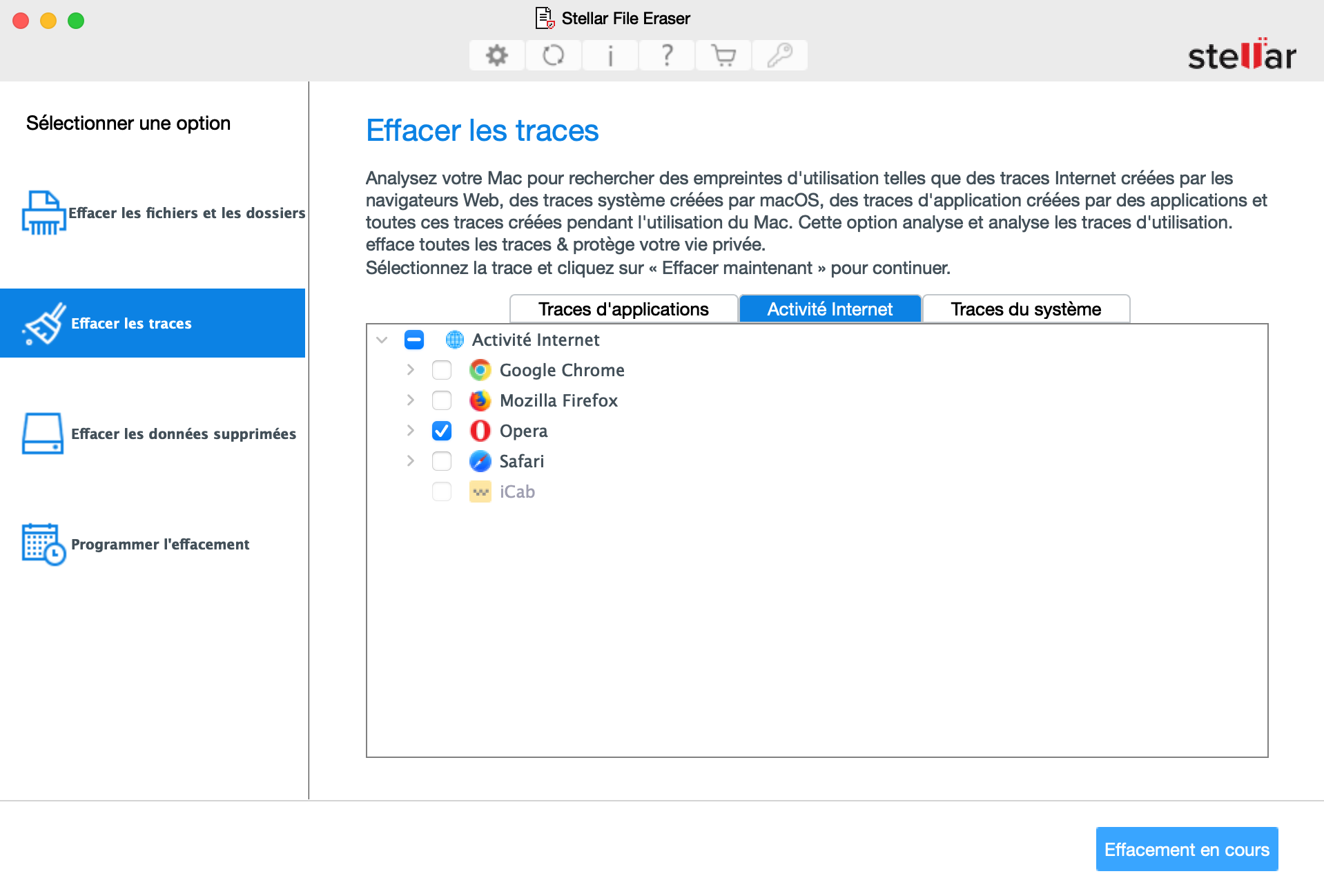Expand the Safari row

[411, 461]
